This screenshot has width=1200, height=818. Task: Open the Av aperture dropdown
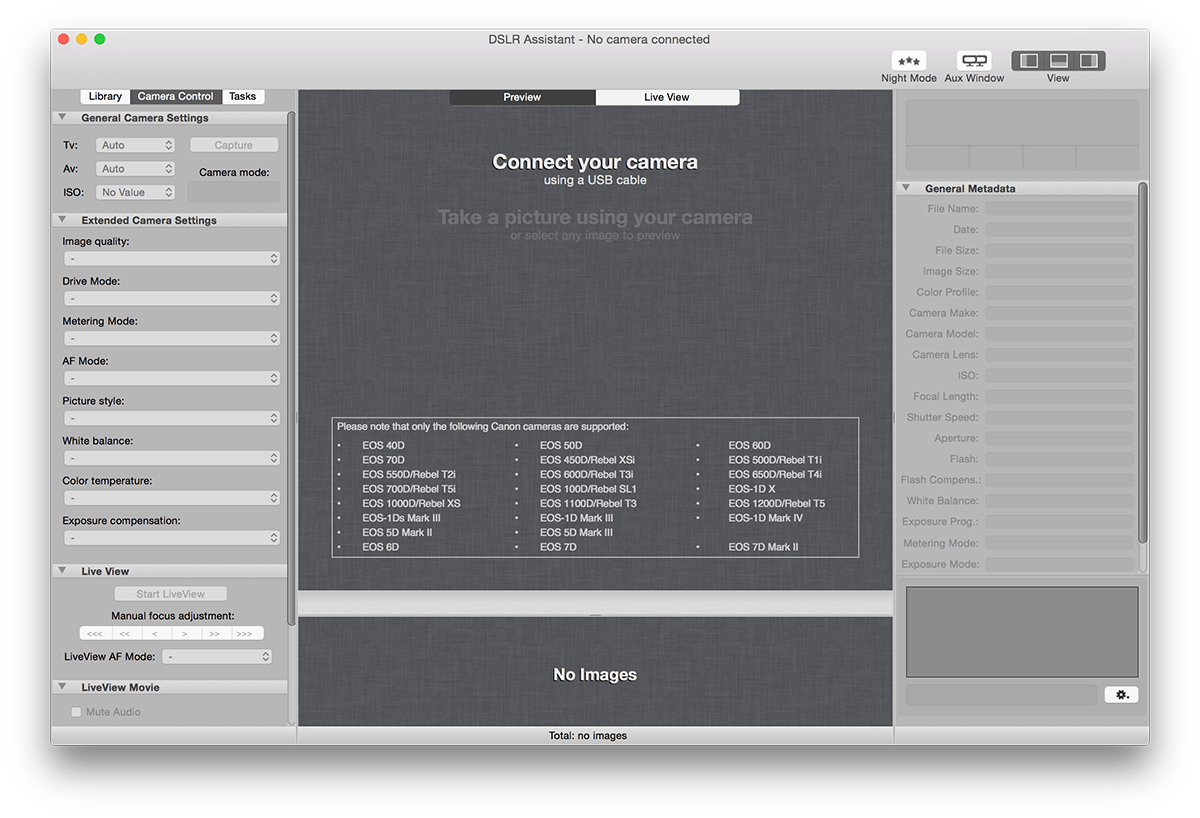pyautogui.click(x=136, y=169)
